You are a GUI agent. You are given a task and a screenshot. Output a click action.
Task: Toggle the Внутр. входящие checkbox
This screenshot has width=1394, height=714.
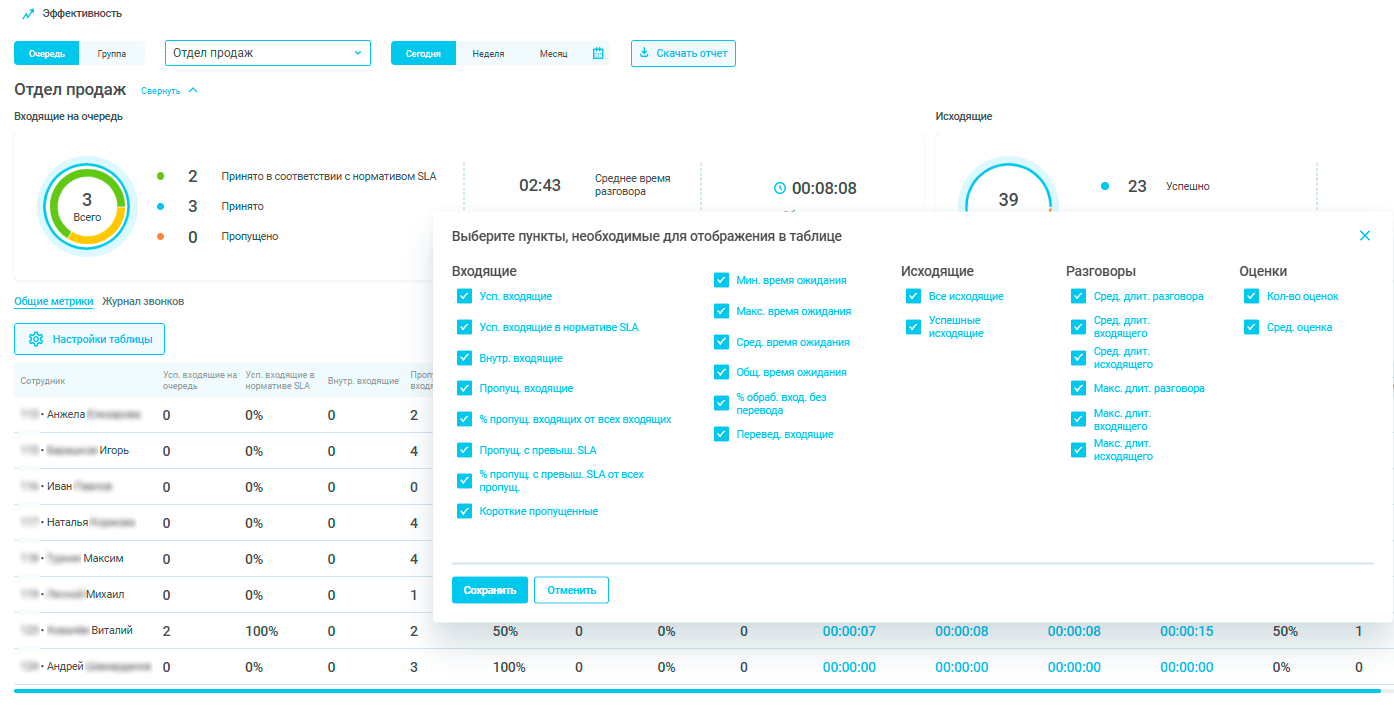coord(464,358)
